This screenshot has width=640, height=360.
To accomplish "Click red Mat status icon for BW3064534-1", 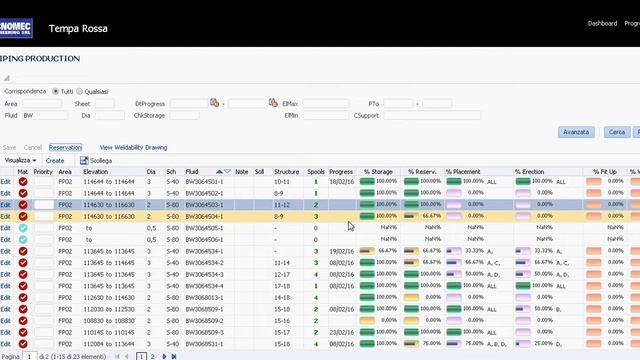I will (23, 251).
